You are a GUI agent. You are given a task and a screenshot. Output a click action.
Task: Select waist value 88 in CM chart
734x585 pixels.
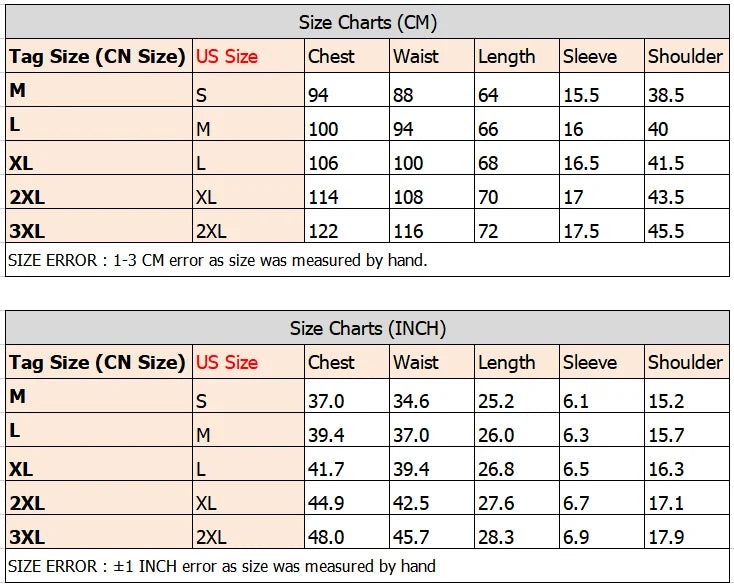[408, 95]
